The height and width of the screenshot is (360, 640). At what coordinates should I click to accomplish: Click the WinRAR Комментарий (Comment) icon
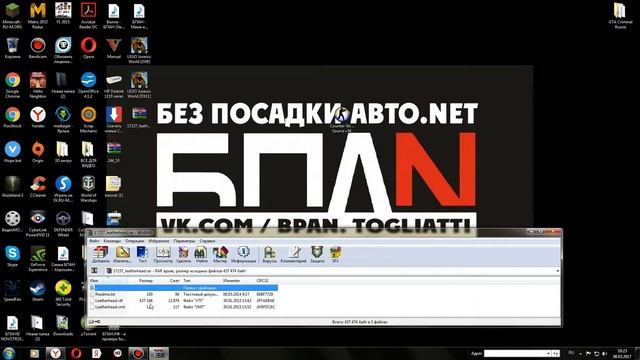(293, 254)
